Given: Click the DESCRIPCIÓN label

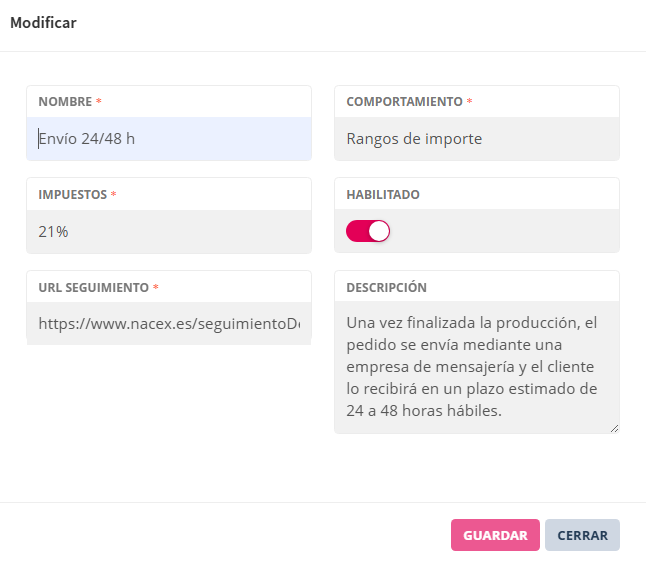Looking at the screenshot, I should (386, 288).
